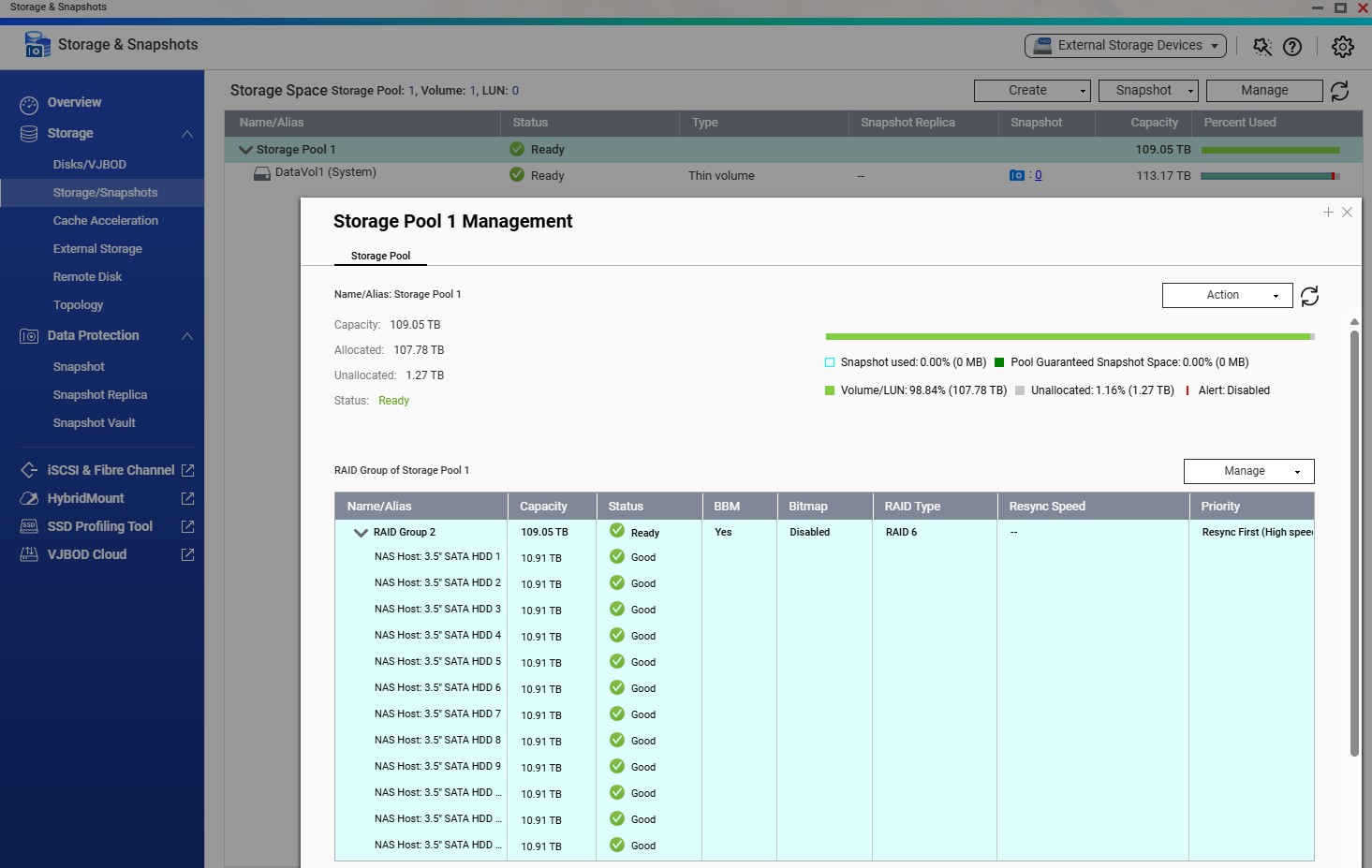This screenshot has width=1372, height=868.
Task: Open the help question mark icon
Action: [x=1292, y=46]
